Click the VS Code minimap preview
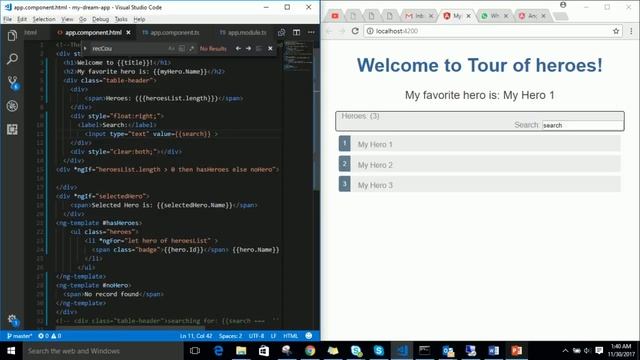 pos(298,57)
